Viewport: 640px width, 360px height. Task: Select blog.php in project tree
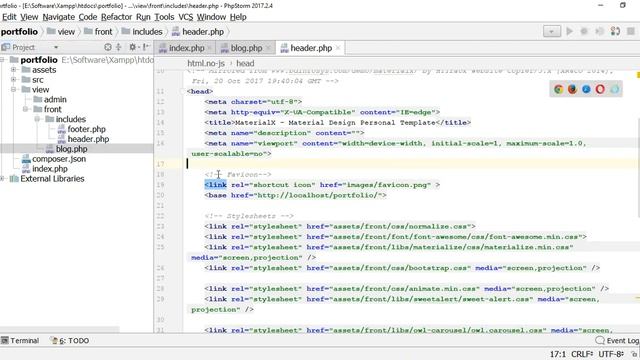(71, 149)
